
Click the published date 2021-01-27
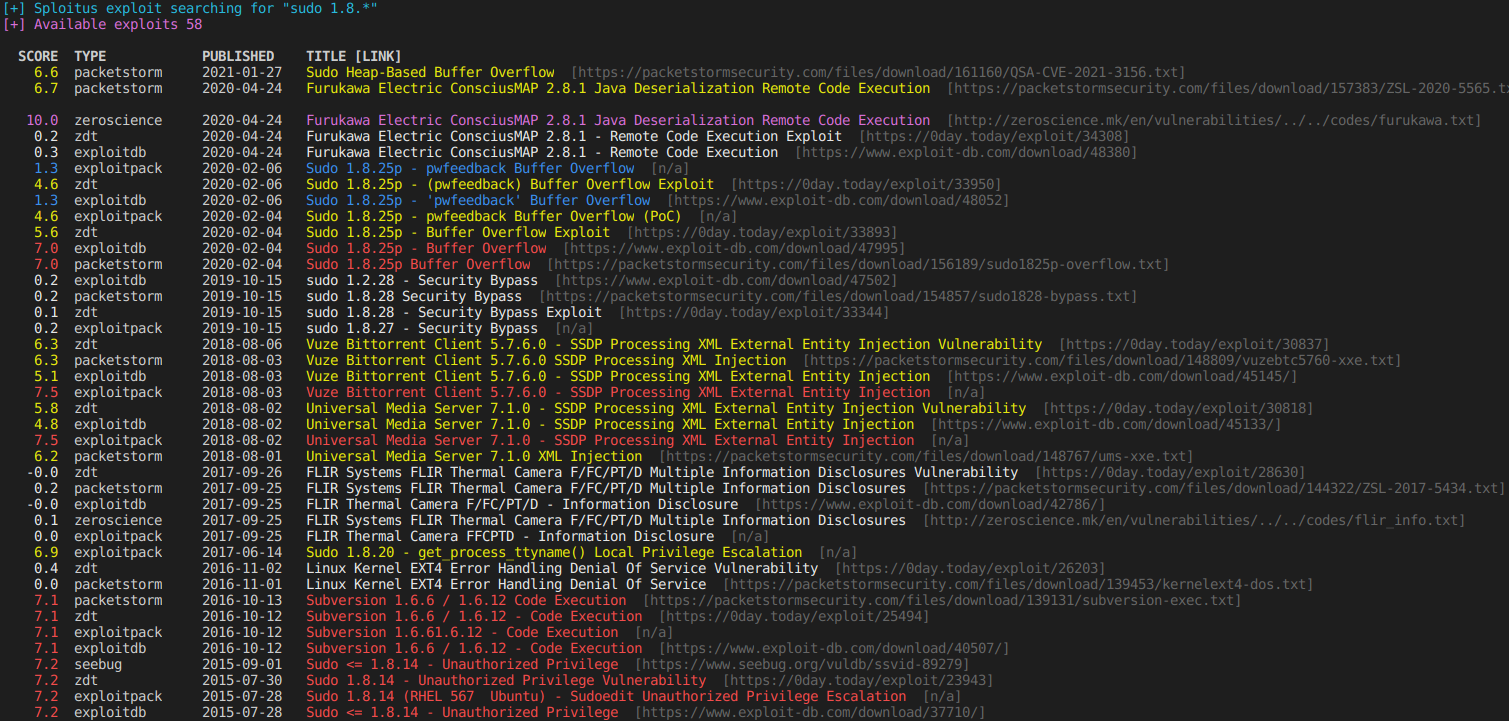click(242, 72)
